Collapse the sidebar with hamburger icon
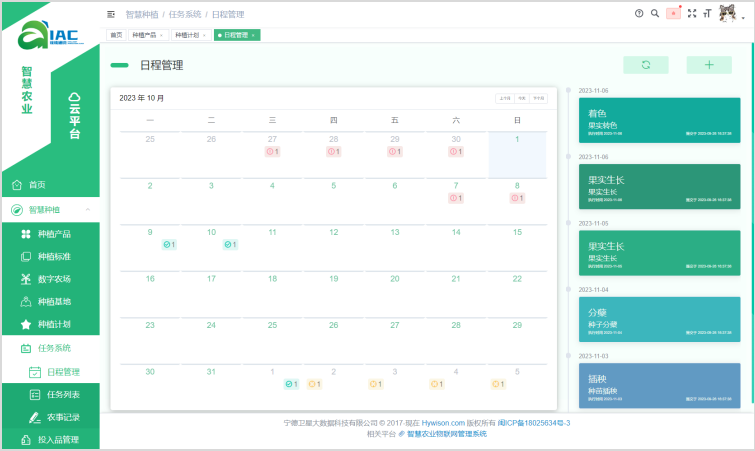 (111, 15)
